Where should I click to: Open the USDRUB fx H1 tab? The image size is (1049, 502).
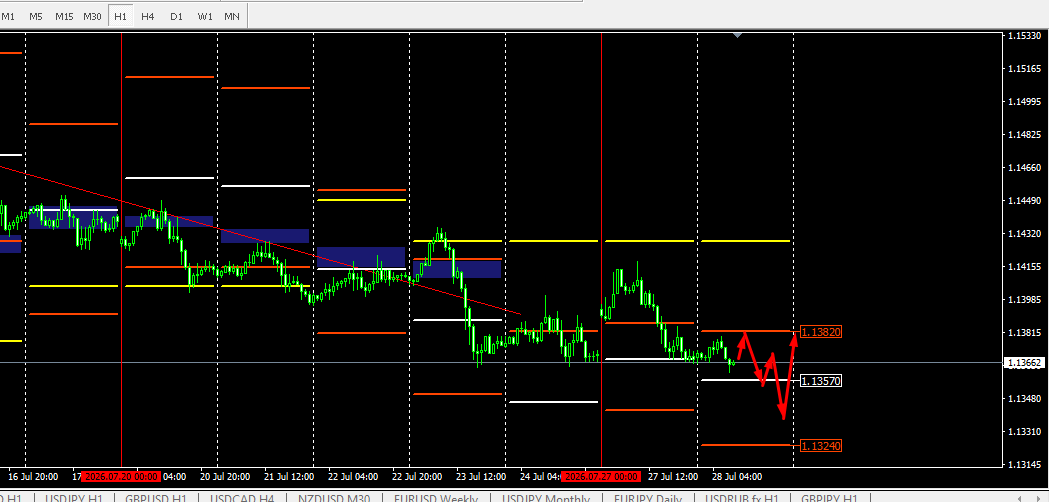tap(742, 498)
